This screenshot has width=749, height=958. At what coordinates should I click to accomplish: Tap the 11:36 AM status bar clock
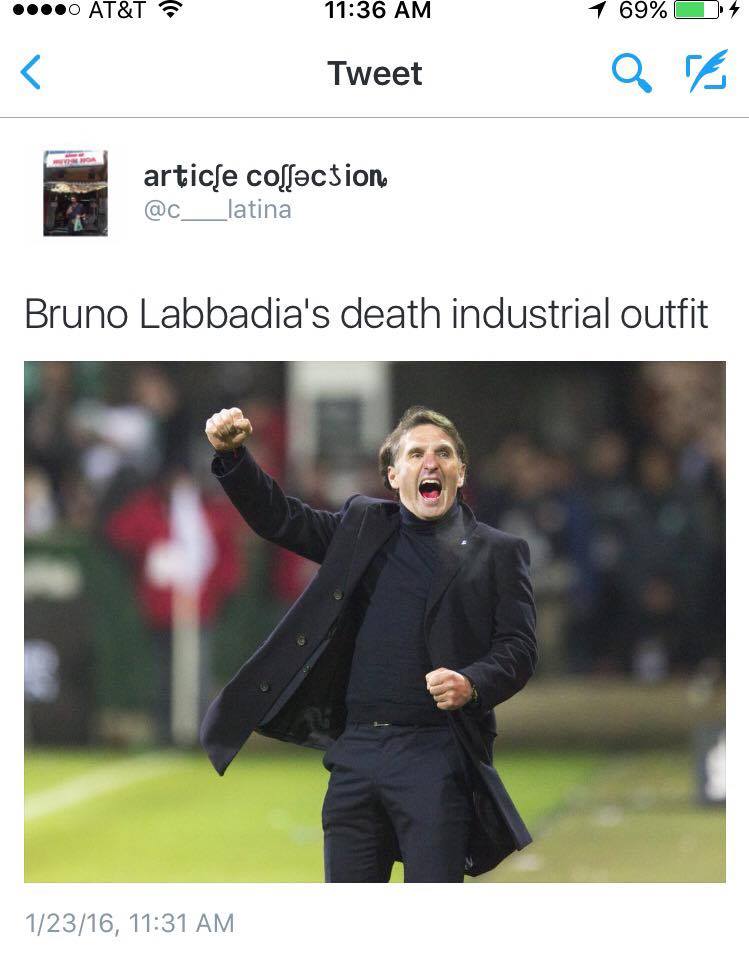coord(378,9)
